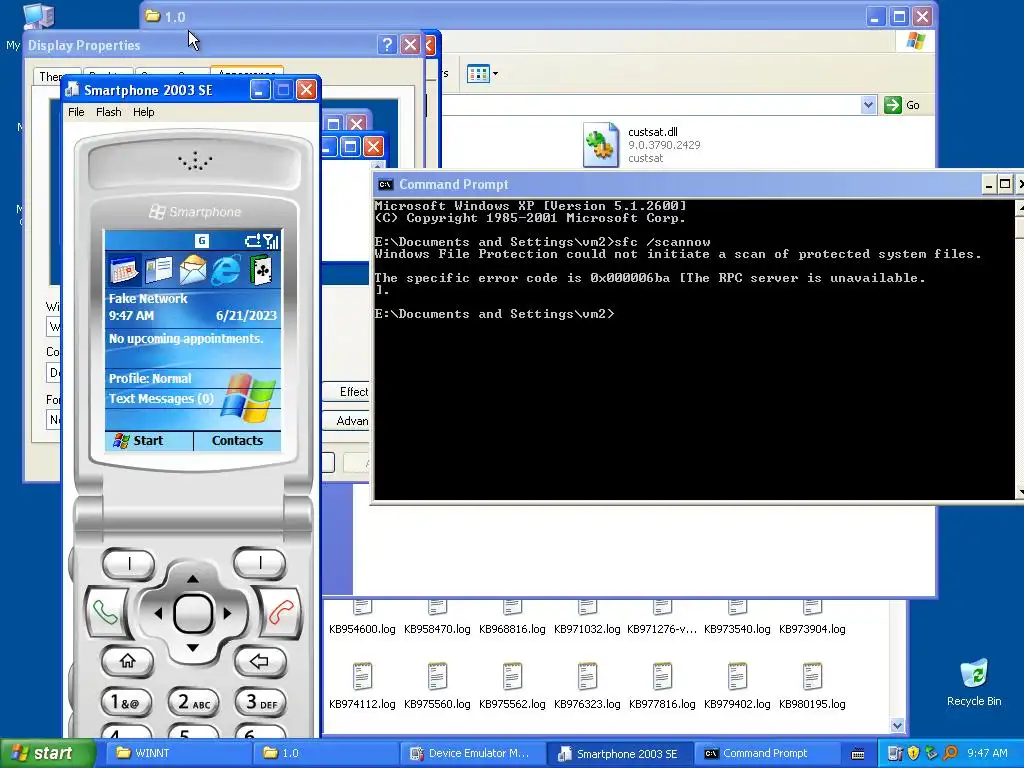
Task: Select KB954600.log file
Action: (x=362, y=618)
